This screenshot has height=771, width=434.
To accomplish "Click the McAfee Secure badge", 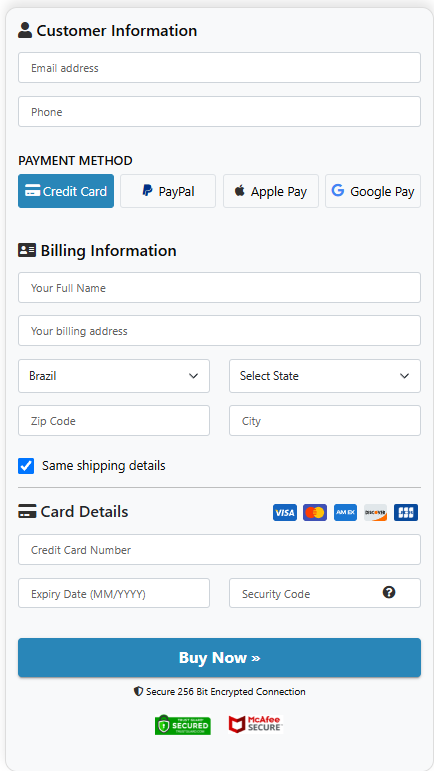I will coord(256,724).
